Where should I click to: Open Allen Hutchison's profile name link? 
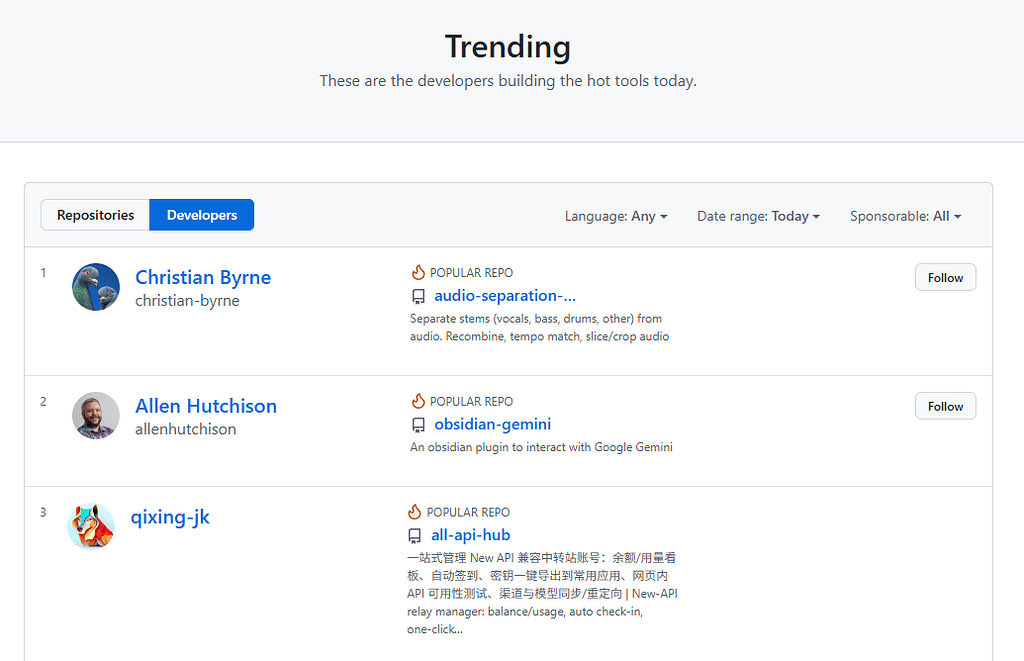[206, 406]
